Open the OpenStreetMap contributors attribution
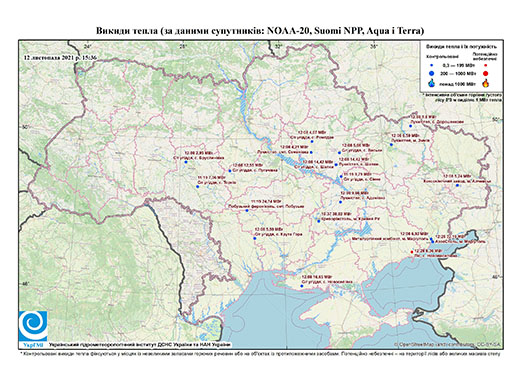 [447, 345]
